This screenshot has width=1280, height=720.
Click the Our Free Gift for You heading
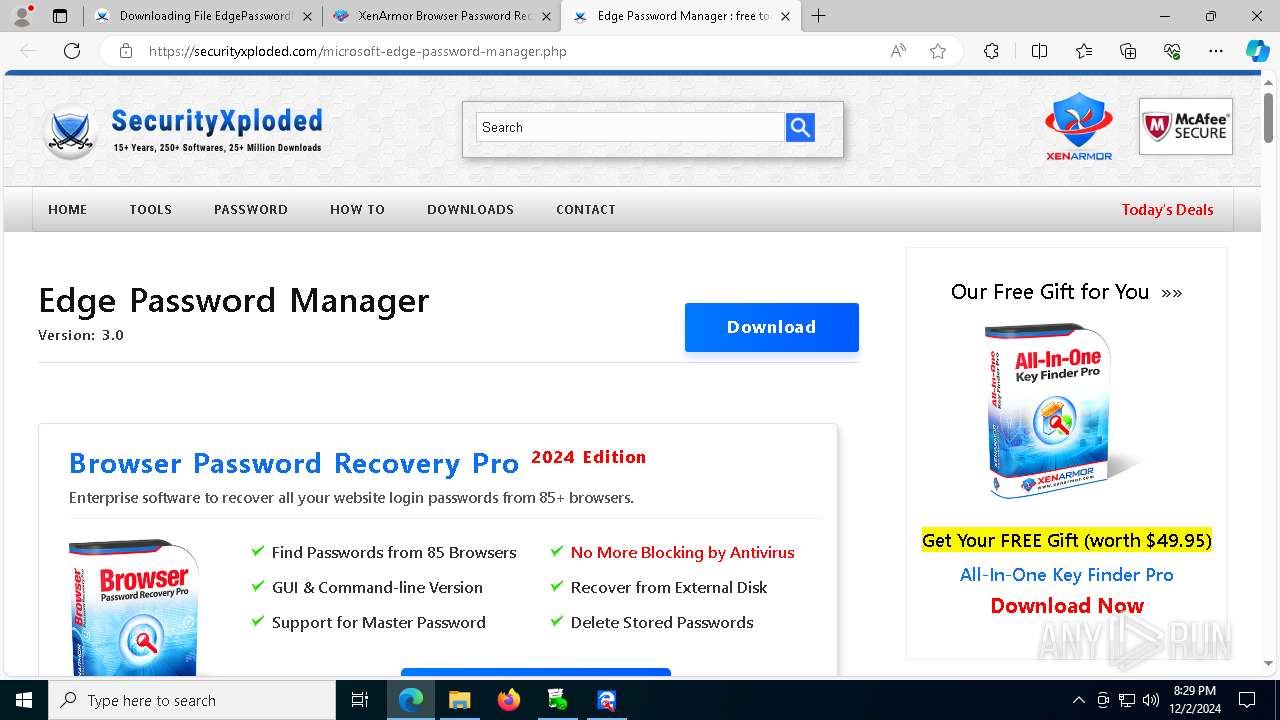click(x=1066, y=291)
